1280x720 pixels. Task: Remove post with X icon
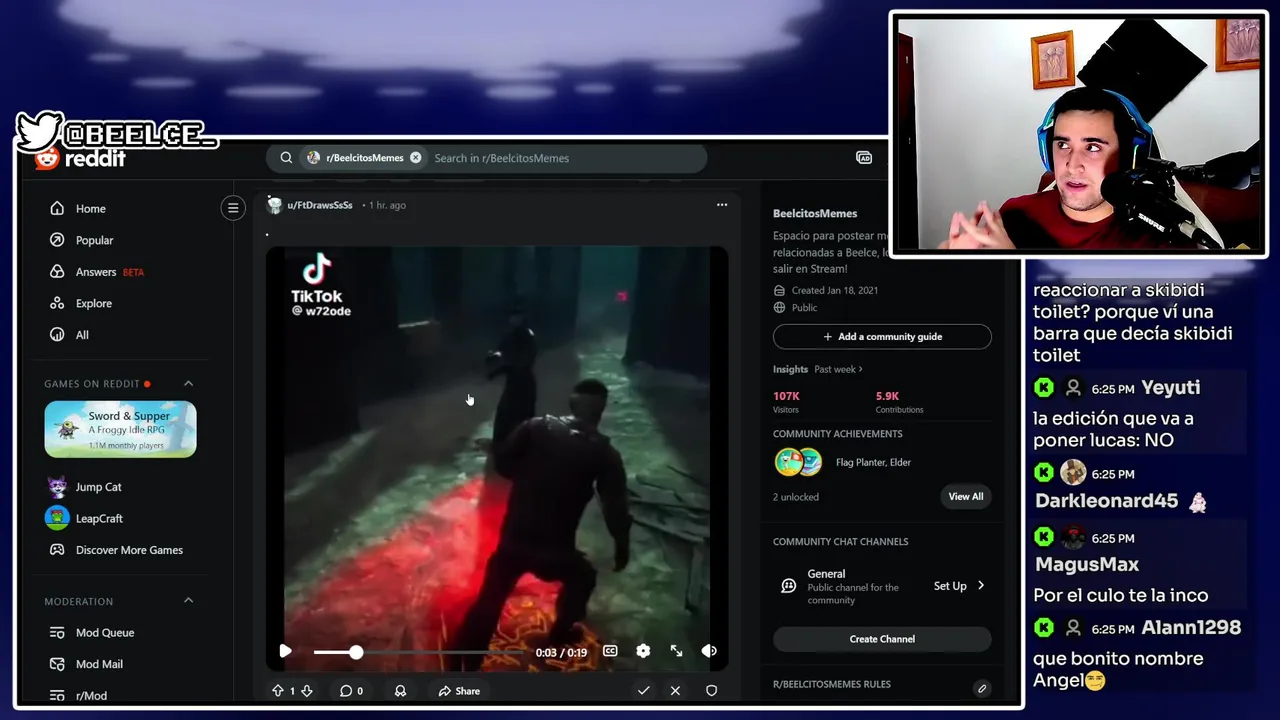tap(675, 691)
